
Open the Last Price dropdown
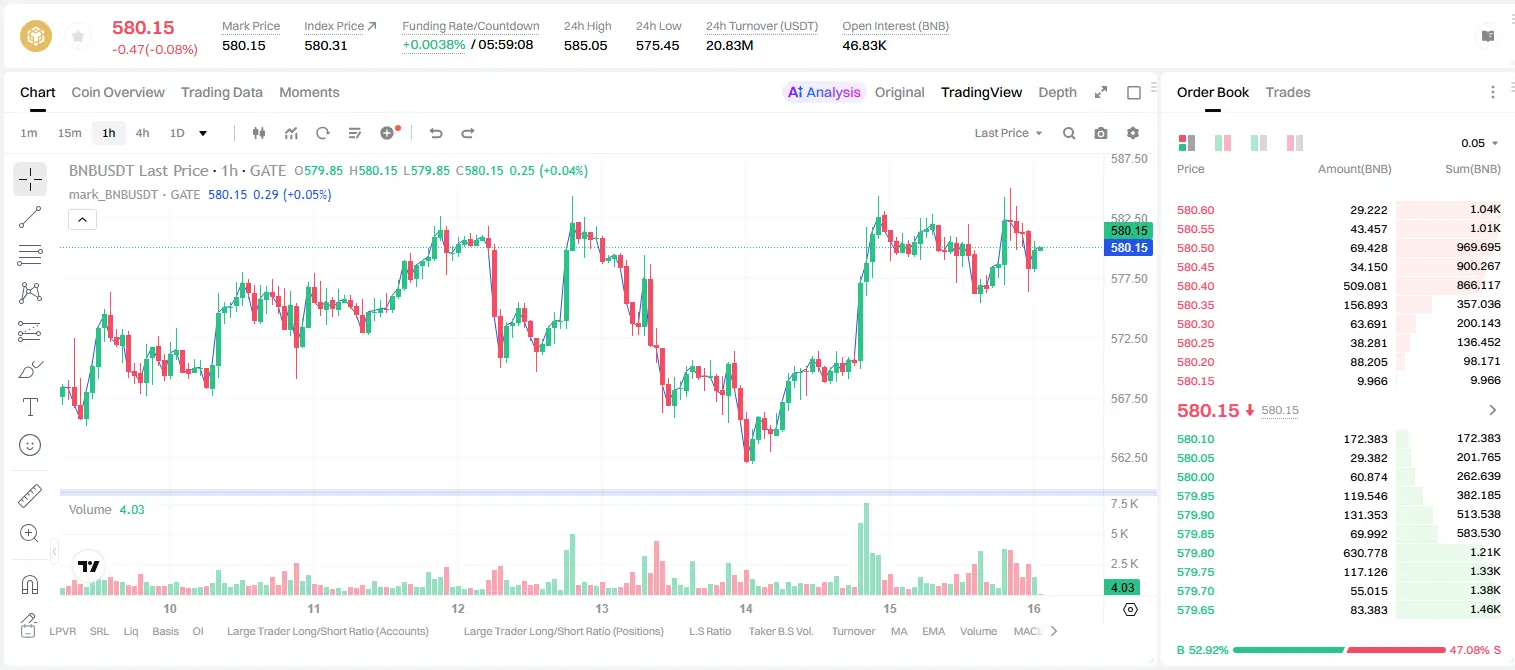1008,133
